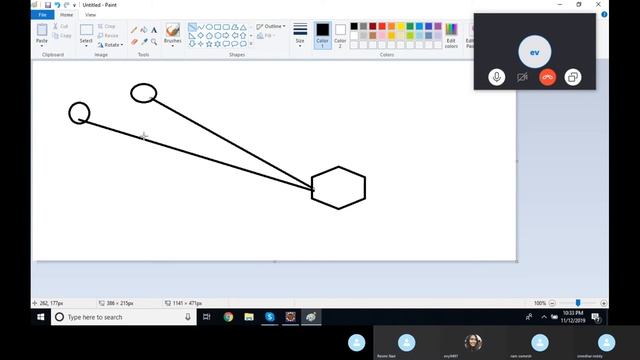Select the Right arrow shape

click(x=226, y=36)
